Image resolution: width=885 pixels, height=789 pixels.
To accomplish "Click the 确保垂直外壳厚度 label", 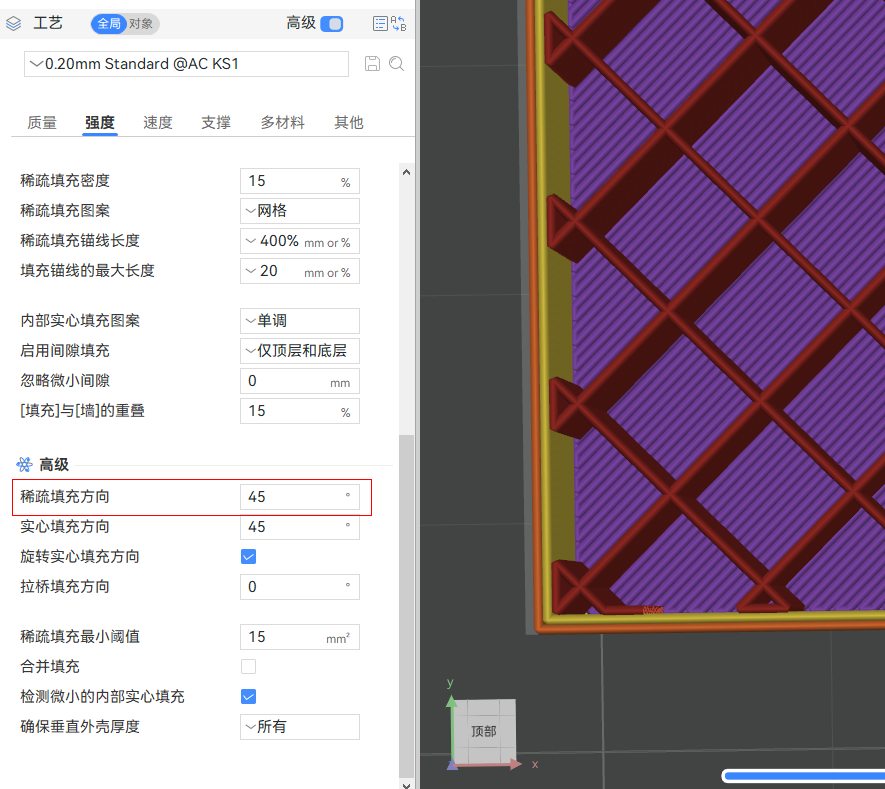I will point(80,726).
